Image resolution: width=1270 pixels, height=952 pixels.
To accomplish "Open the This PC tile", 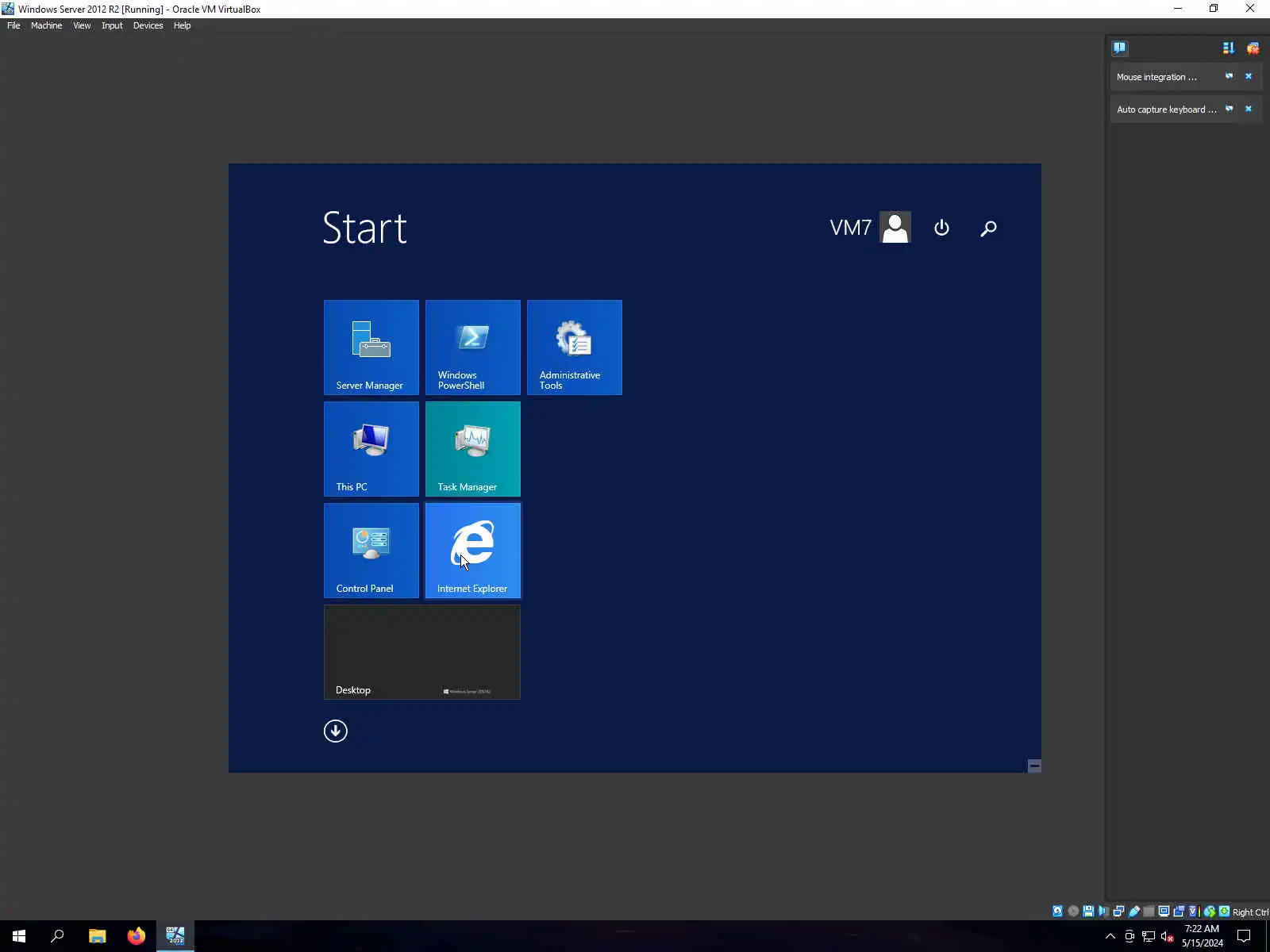I will (371, 449).
